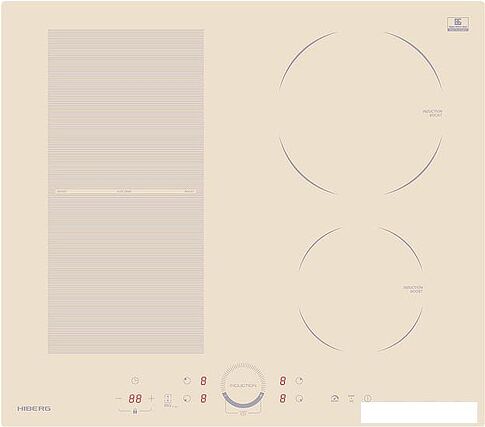485x427 pixels.
Task: Select the top-left zone selector icon
Action: [x=187, y=380]
